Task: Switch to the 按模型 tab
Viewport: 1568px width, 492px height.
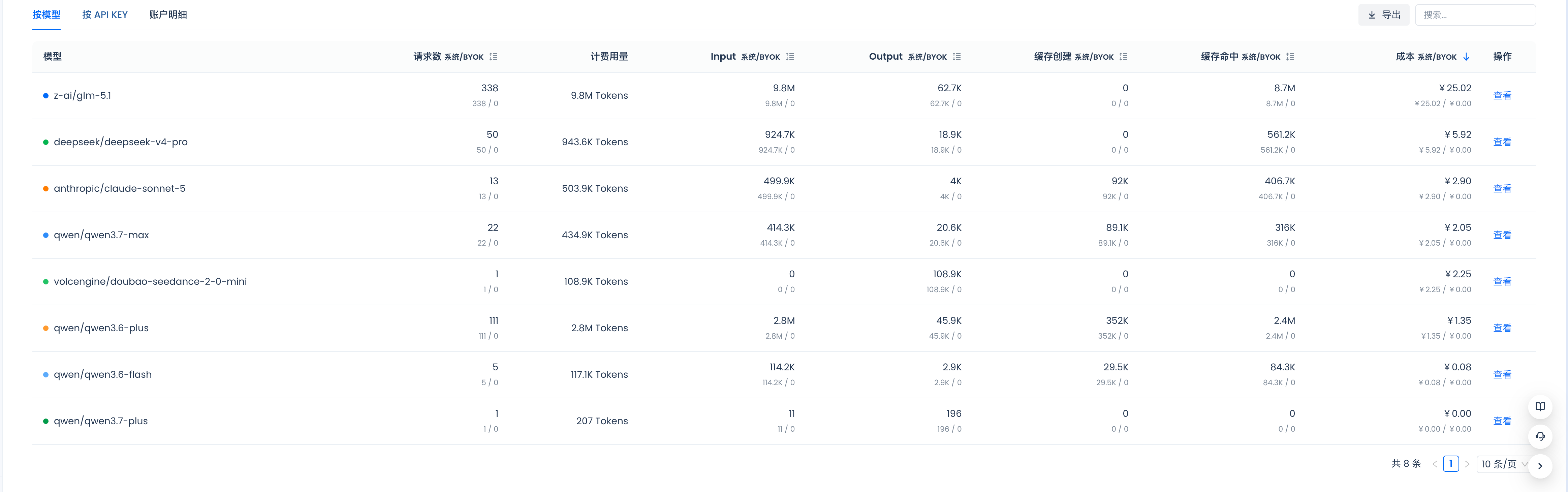Action: 46,14
